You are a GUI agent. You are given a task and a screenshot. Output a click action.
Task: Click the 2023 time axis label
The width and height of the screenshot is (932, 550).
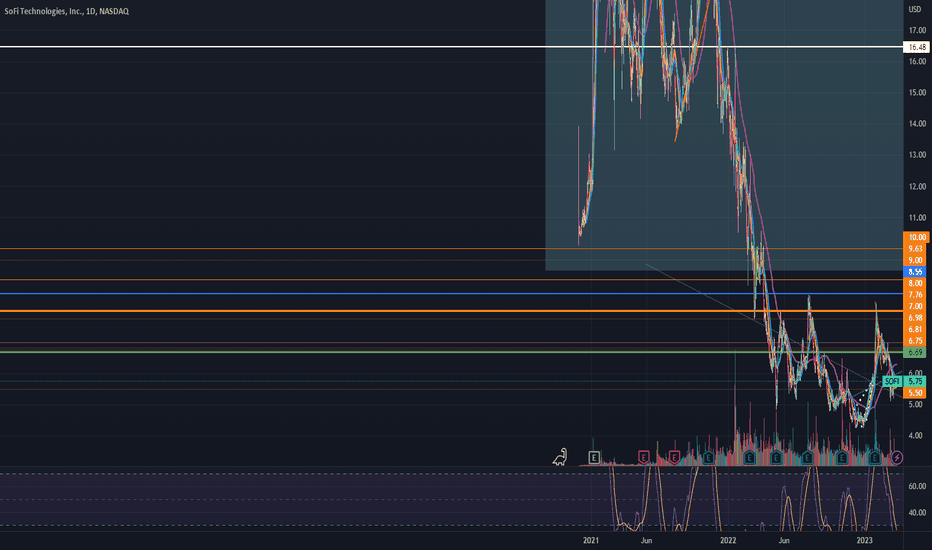864,540
